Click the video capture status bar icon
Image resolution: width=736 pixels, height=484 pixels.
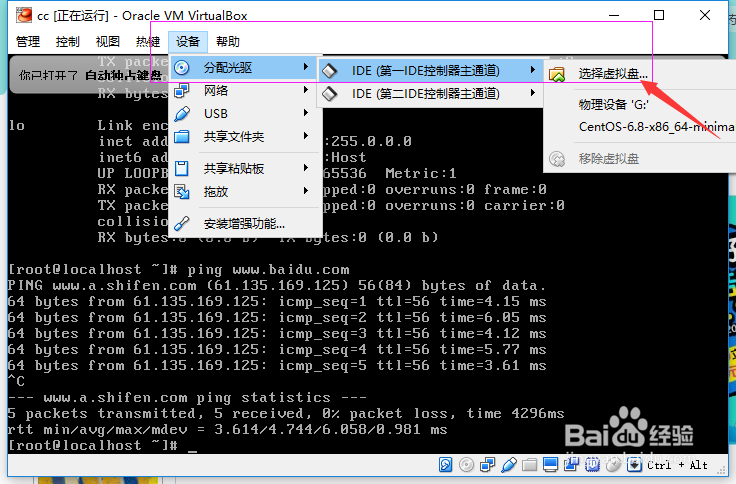point(571,465)
